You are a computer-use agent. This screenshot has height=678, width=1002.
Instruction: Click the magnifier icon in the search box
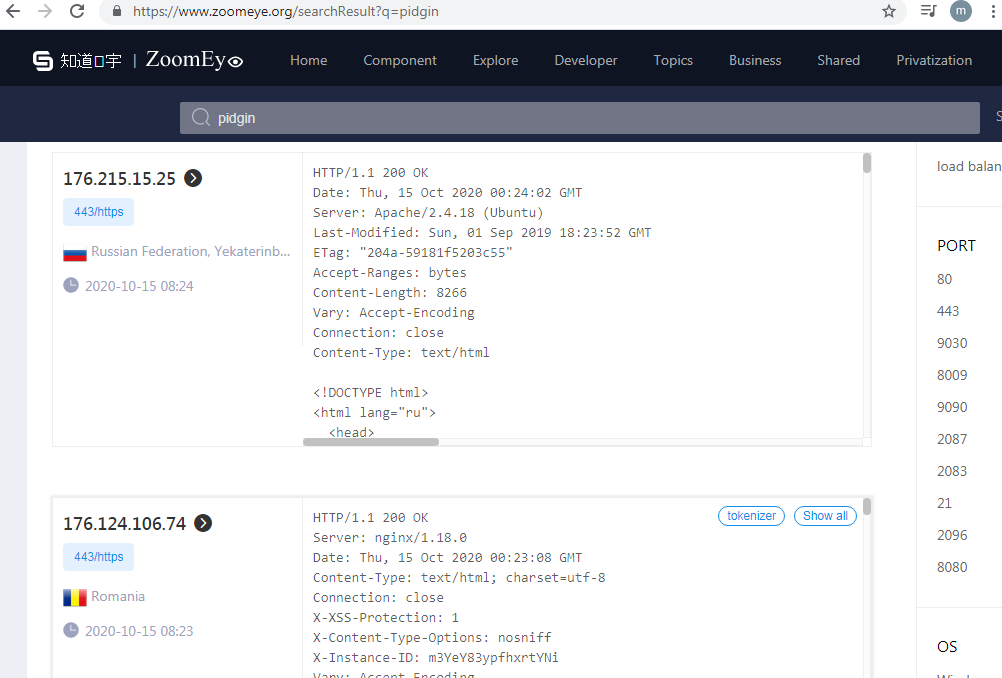click(x=201, y=118)
